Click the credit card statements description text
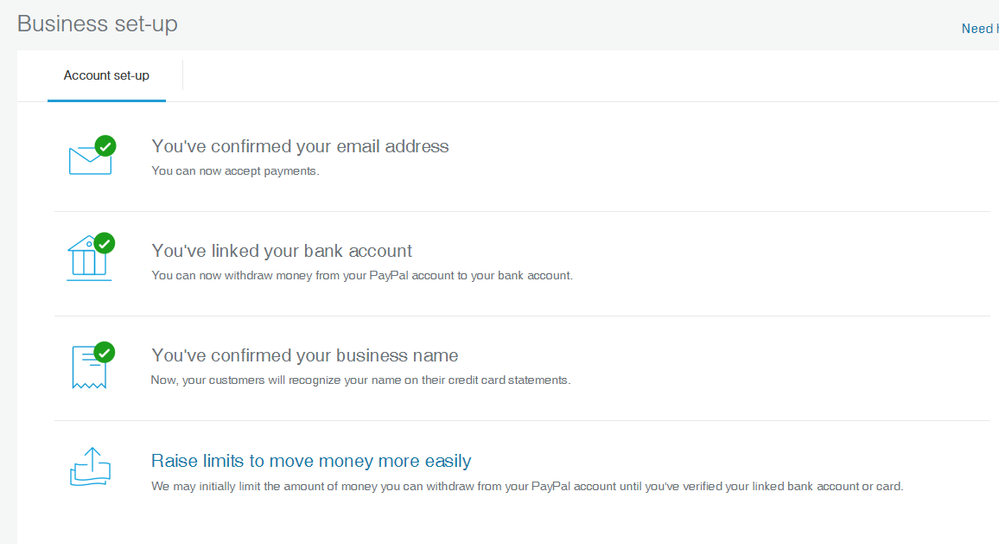This screenshot has height=544, width=999. pyautogui.click(x=360, y=380)
